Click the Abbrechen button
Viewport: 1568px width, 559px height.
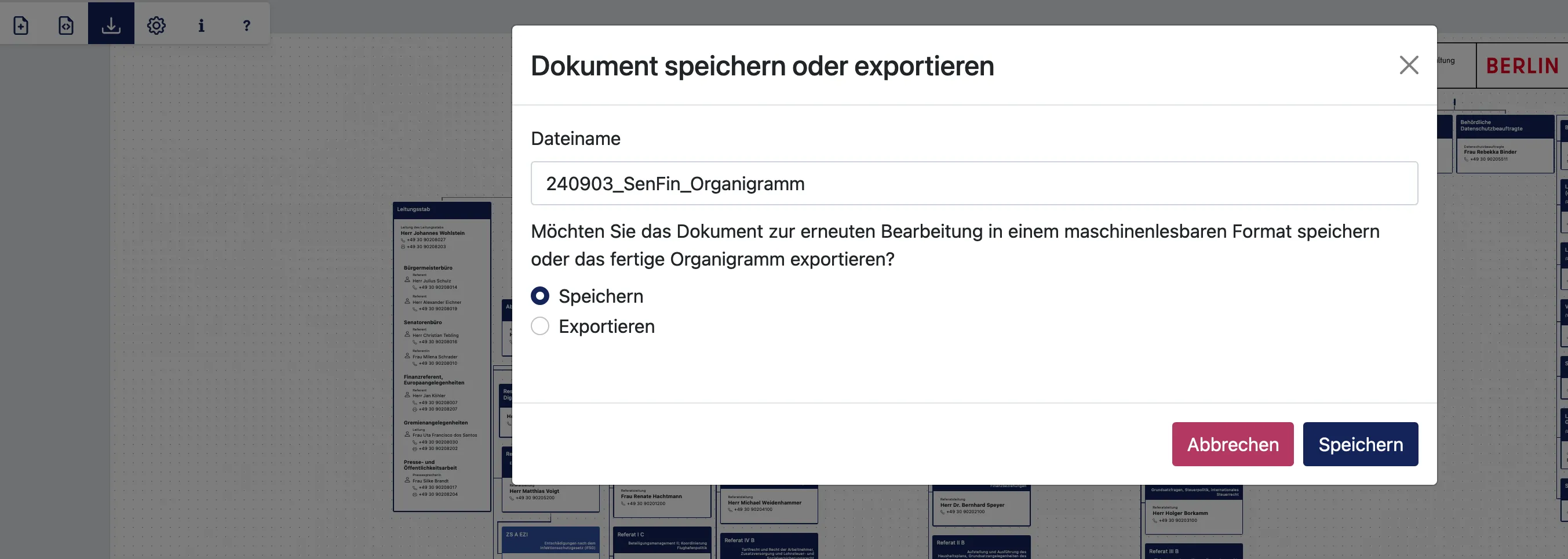coord(1232,444)
